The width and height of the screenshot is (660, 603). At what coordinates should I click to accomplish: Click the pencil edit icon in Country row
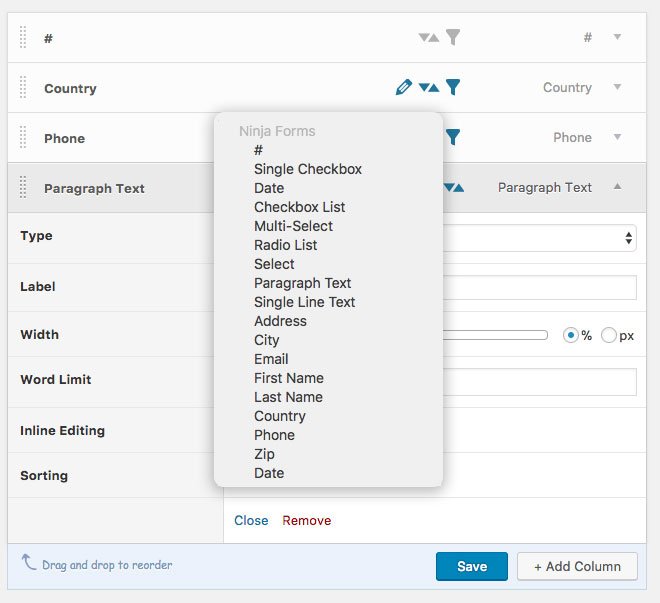click(x=403, y=88)
